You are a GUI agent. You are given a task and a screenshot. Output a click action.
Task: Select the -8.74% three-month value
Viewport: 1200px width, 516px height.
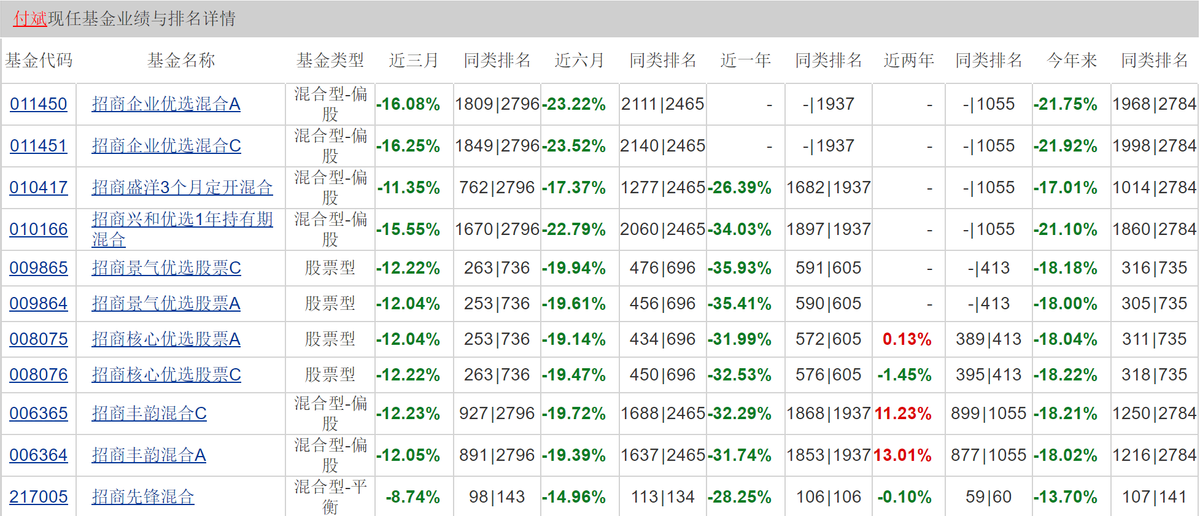coord(413,497)
